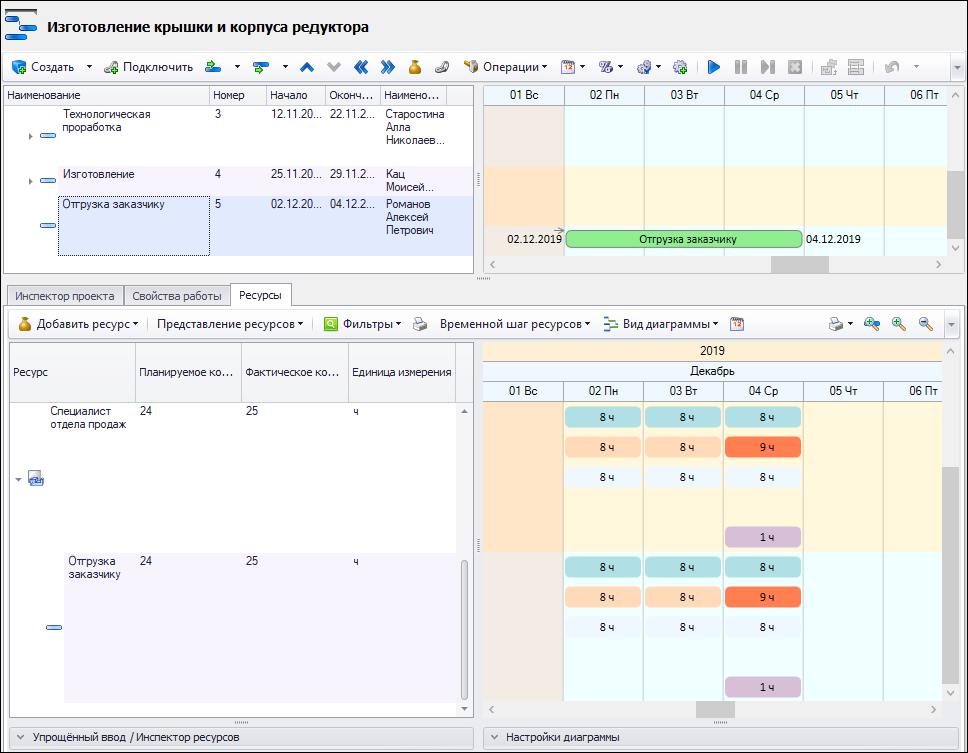Click the Gantt chart horizontal scrollbar thumb
This screenshot has width=968, height=753.
click(x=799, y=264)
